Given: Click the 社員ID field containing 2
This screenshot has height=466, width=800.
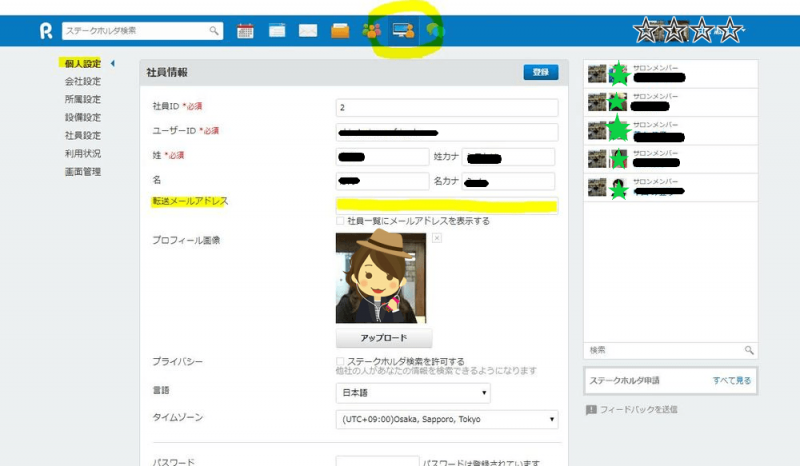Looking at the screenshot, I should (447, 108).
